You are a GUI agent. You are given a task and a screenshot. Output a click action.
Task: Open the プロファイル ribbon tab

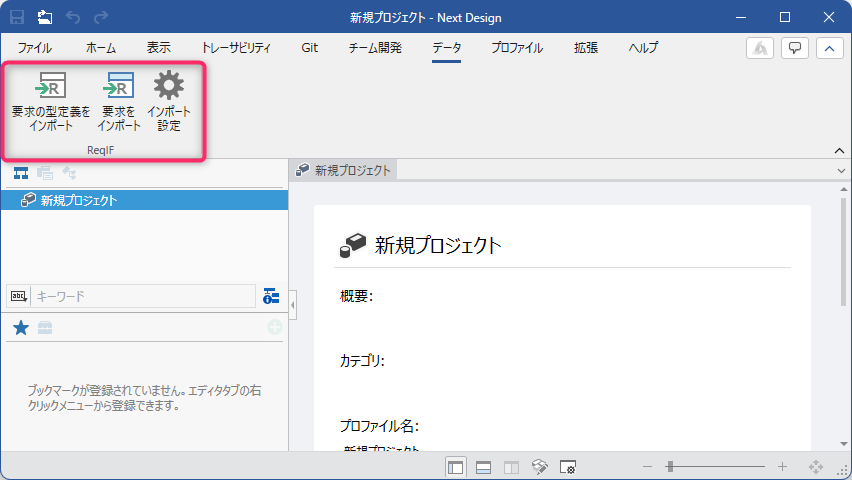pos(517,48)
